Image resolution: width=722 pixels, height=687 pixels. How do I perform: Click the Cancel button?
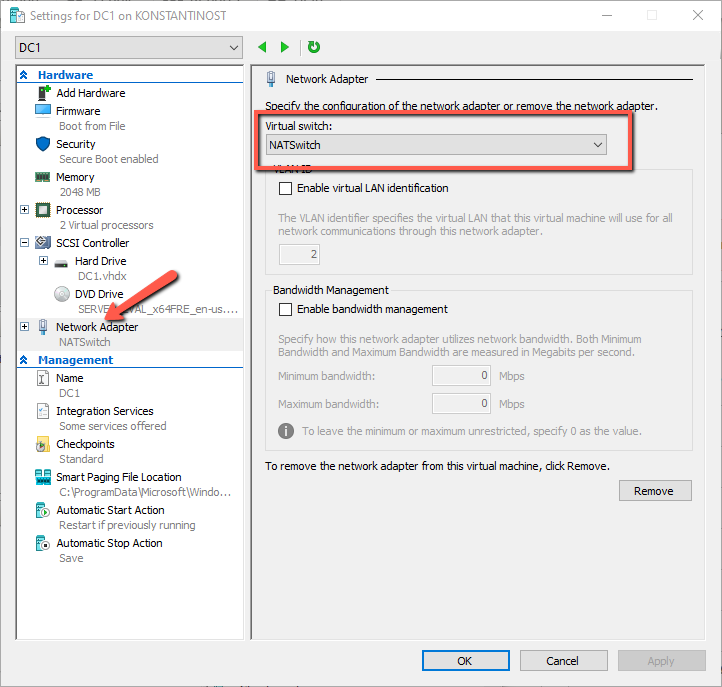click(x=564, y=661)
